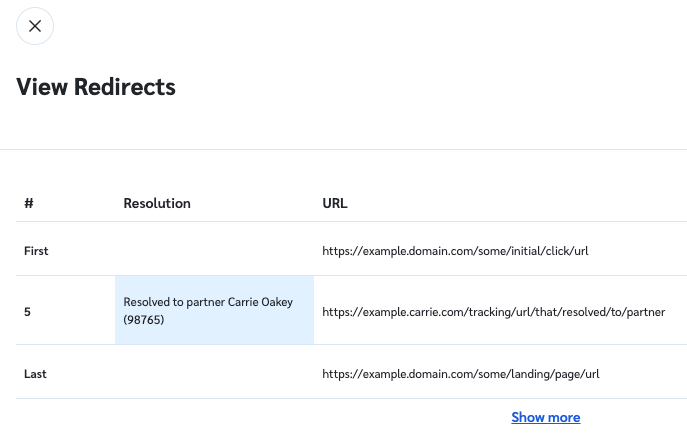687x434 pixels.
Task: Click the highlighted partner resolution cell
Action: [x=214, y=311]
